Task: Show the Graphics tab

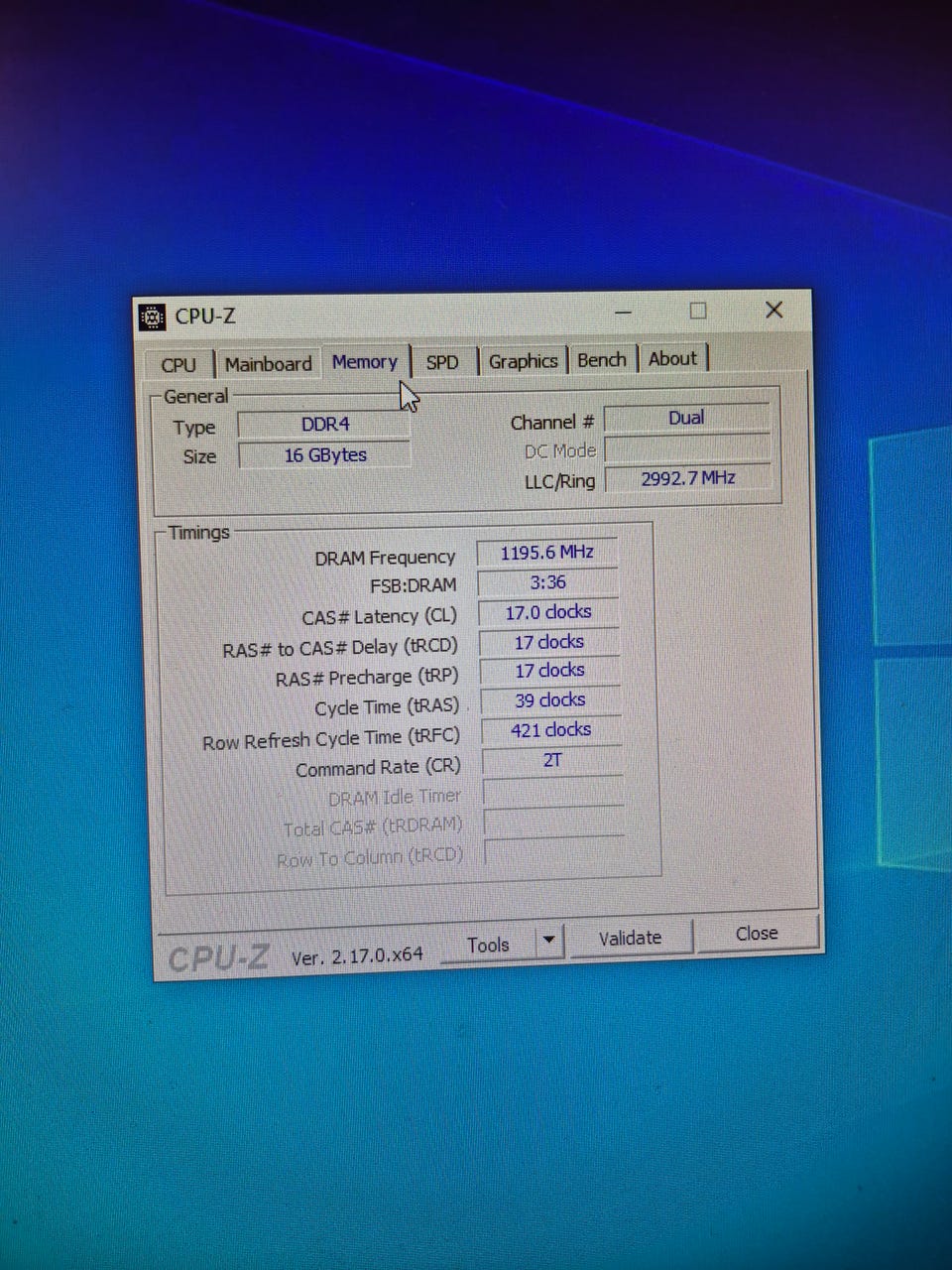Action: pyautogui.click(x=523, y=361)
